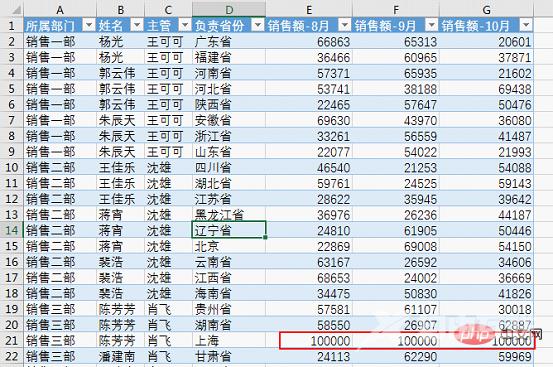Select row 14 header
The width and height of the screenshot is (553, 367).
(12, 230)
